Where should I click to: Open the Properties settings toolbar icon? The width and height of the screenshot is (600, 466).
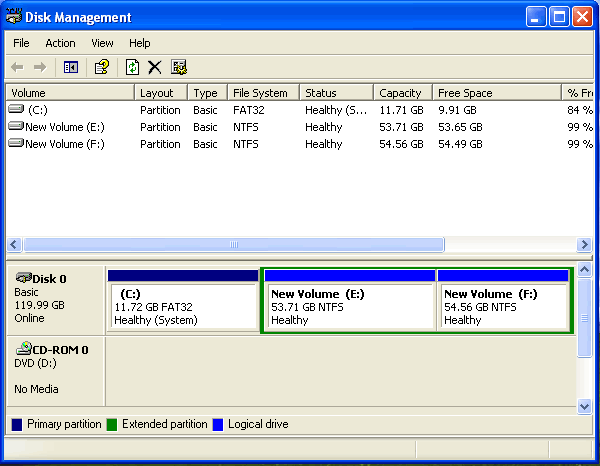tap(179, 67)
